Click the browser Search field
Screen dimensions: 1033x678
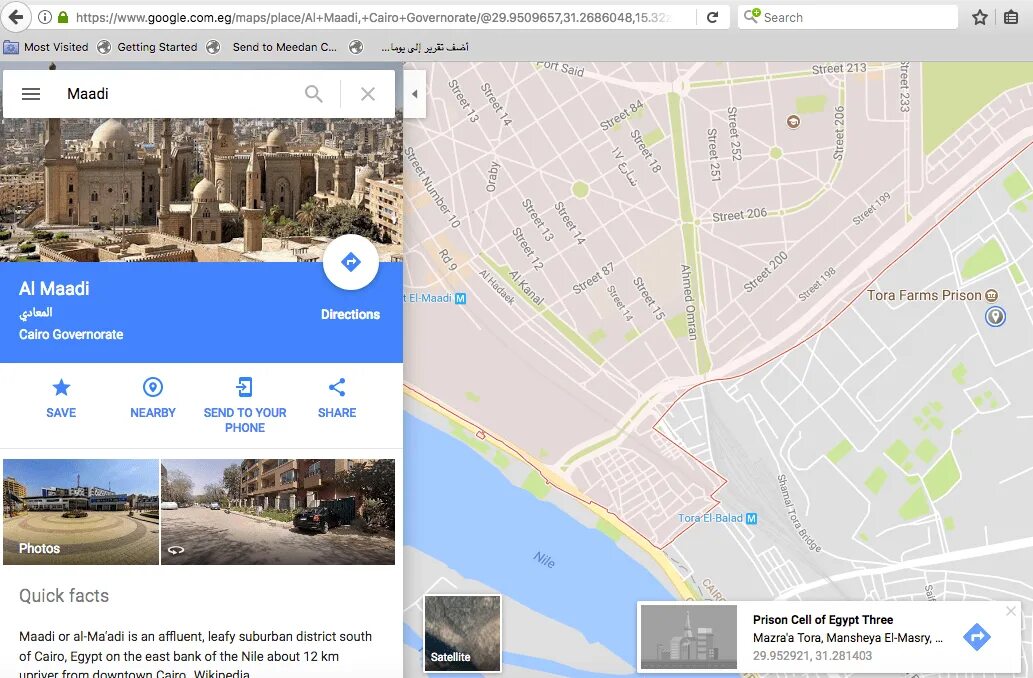848,17
